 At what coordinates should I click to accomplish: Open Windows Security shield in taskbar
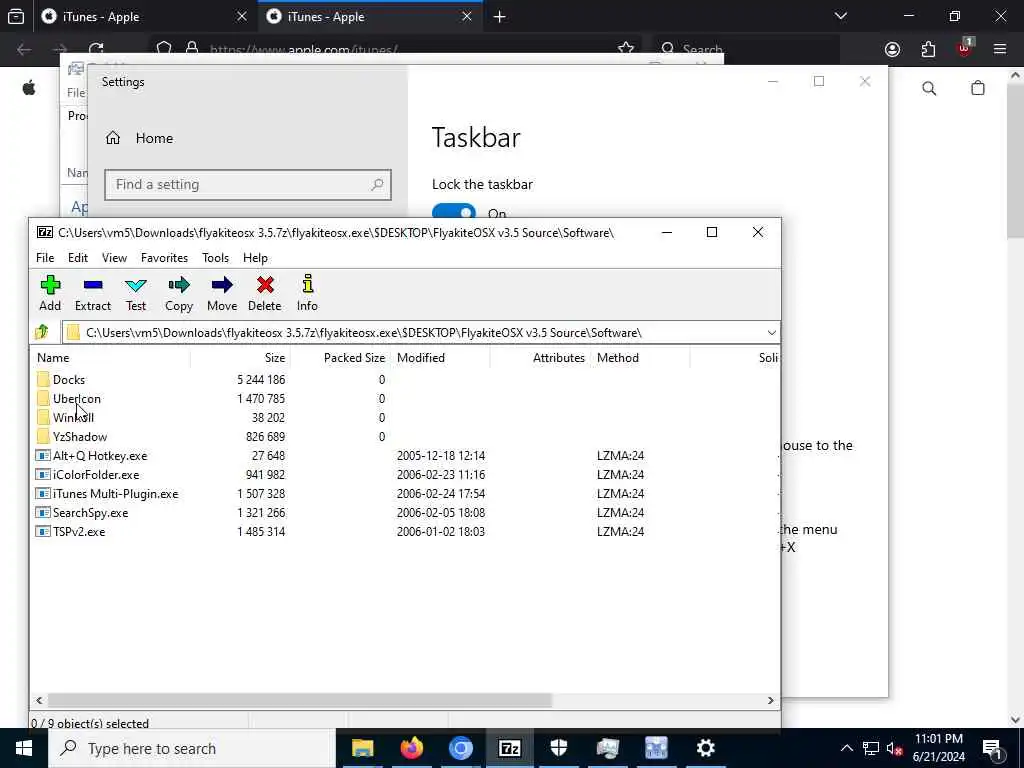(558, 748)
